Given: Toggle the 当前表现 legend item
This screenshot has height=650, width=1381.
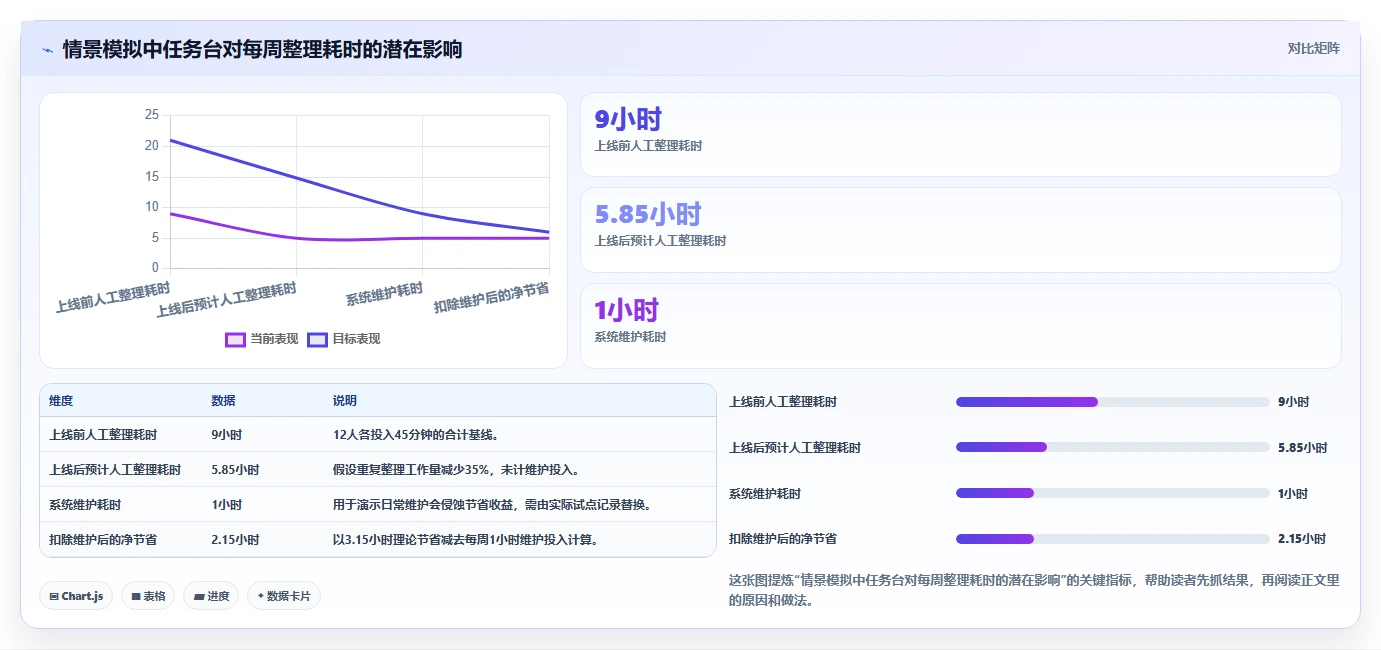Looking at the screenshot, I should [x=262, y=339].
